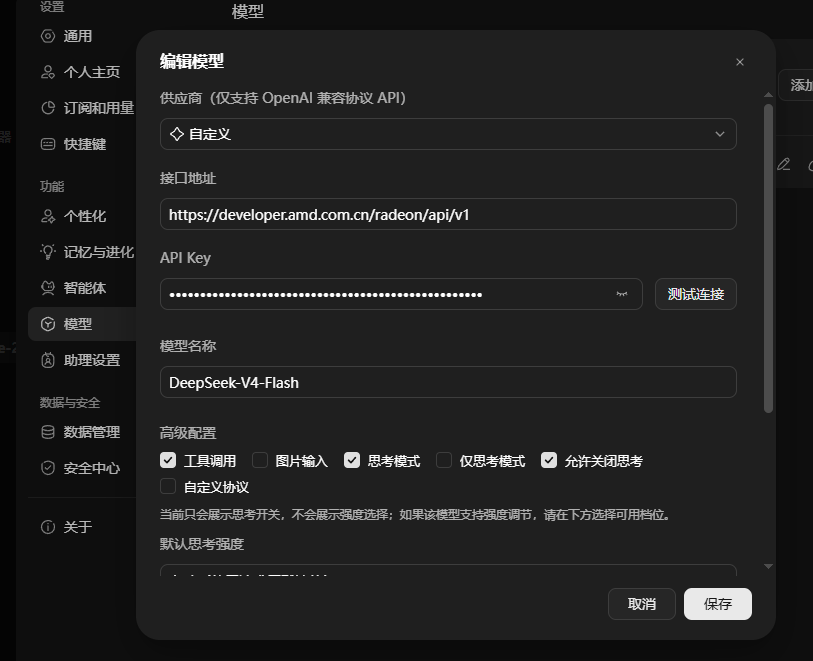
Task: Open the 供应商 自定义 dropdown
Action: click(x=448, y=134)
